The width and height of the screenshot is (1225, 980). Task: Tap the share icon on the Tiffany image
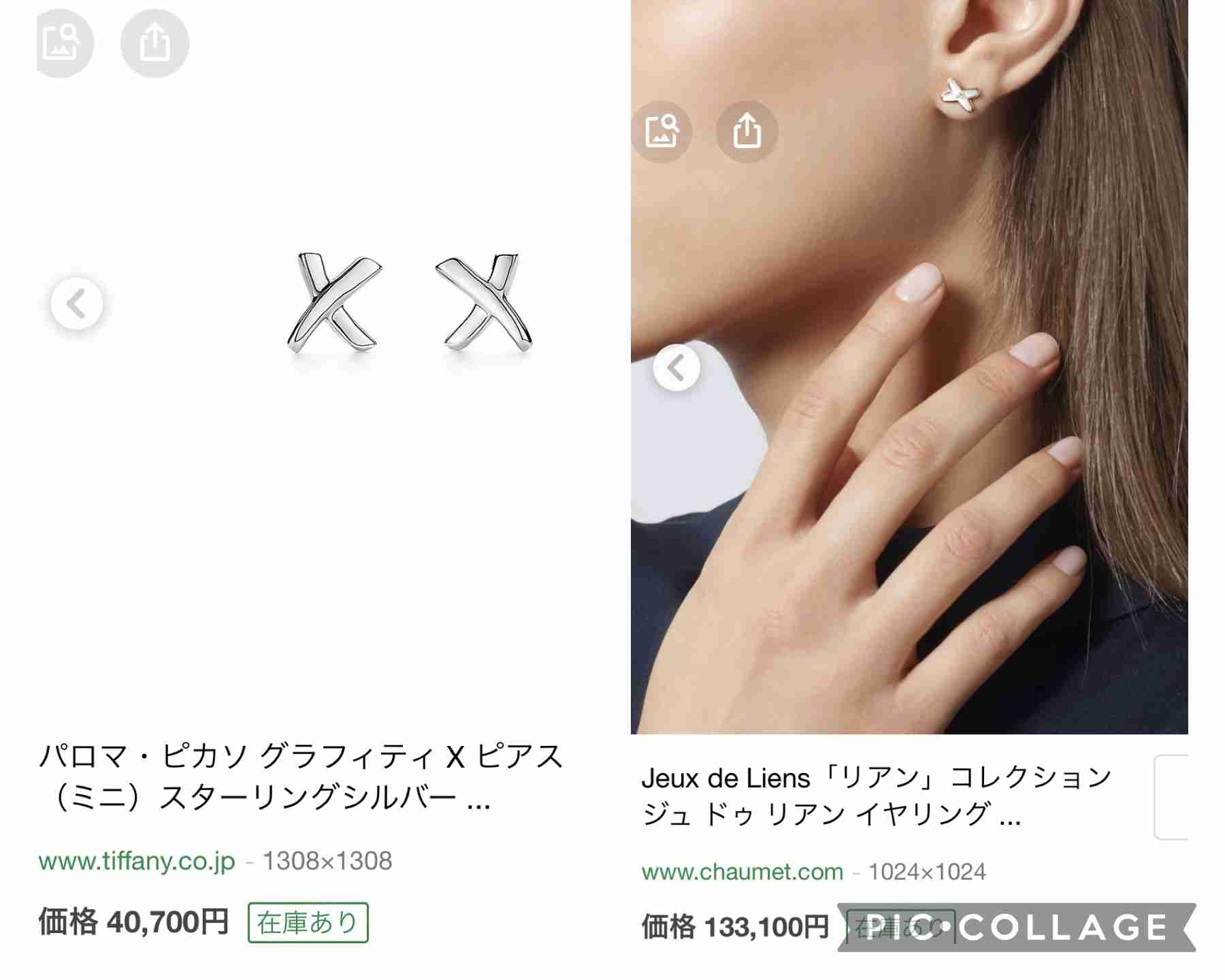coord(154,43)
